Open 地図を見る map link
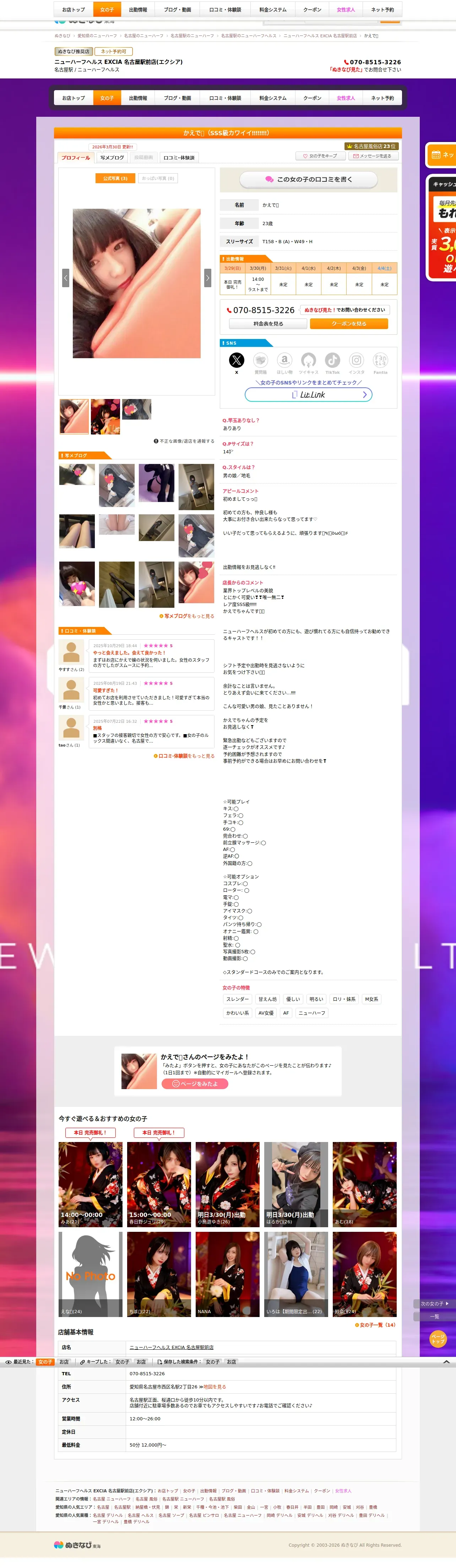Viewport: 456px width, 1568px height. coord(214,1387)
